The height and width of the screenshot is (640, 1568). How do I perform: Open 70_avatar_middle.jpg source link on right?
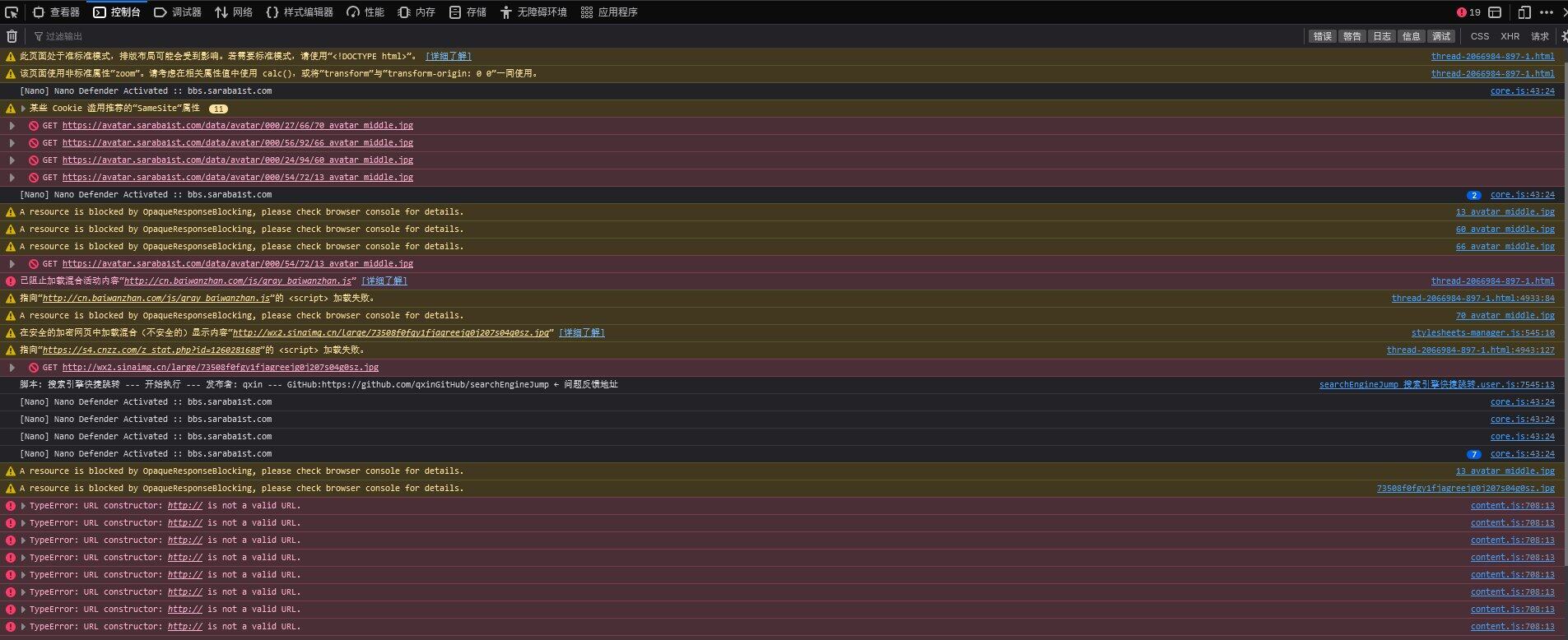[x=1505, y=316]
